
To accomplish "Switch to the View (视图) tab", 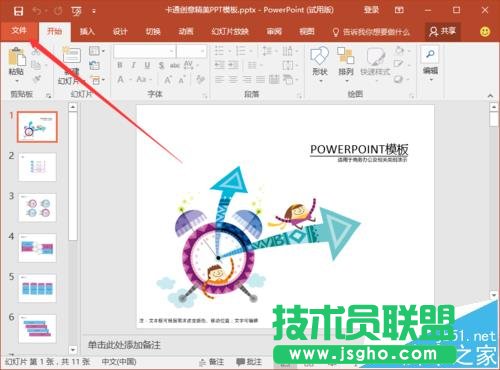I will (x=307, y=32).
